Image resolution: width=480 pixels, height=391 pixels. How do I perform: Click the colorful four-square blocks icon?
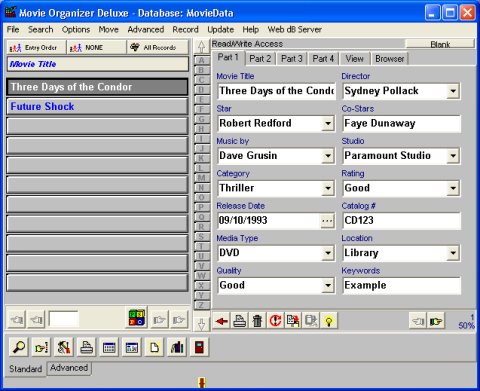(x=137, y=318)
